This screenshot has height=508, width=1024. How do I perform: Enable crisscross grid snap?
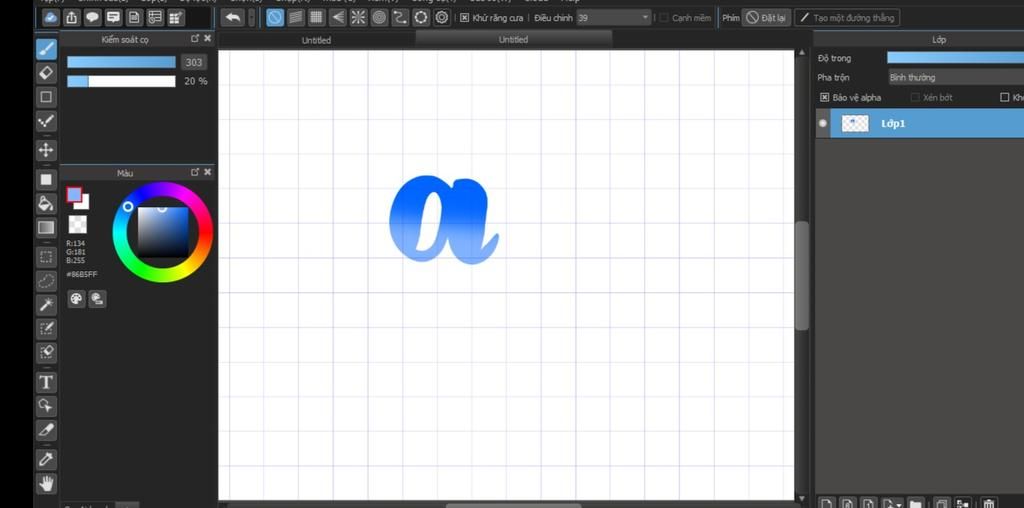pyautogui.click(x=317, y=18)
